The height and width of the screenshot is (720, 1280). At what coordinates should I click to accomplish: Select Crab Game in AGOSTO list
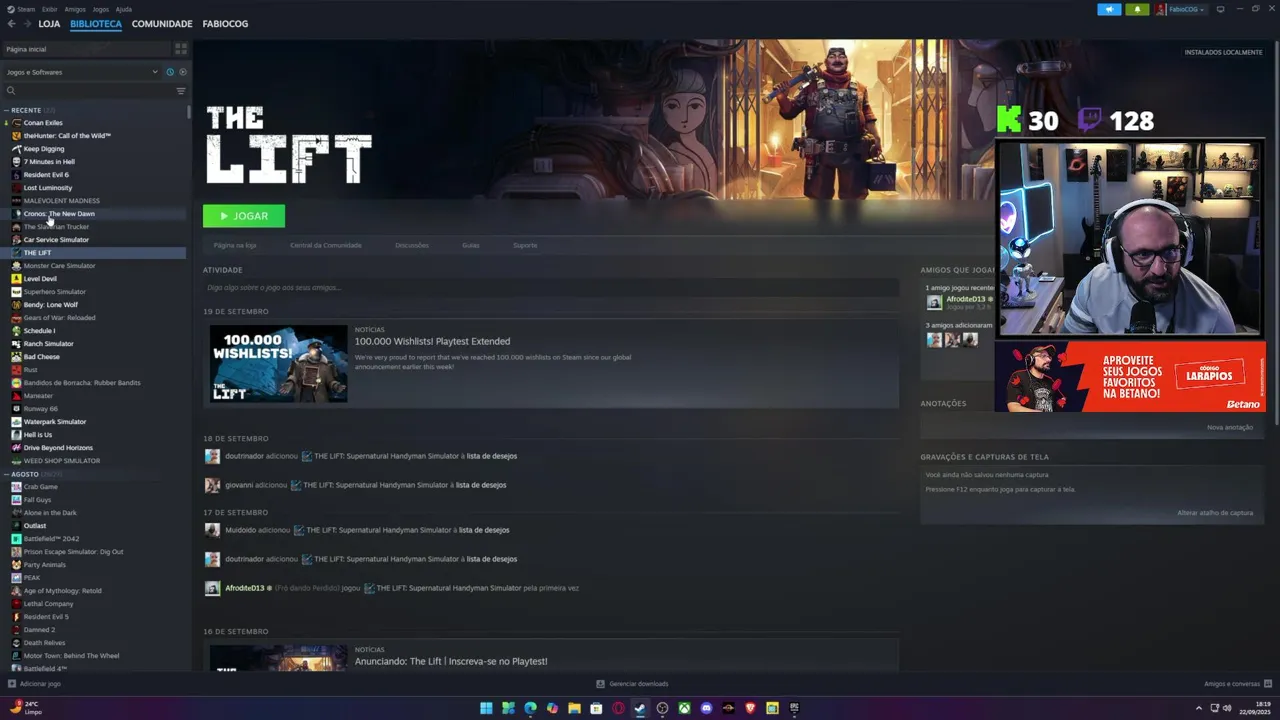[40, 487]
